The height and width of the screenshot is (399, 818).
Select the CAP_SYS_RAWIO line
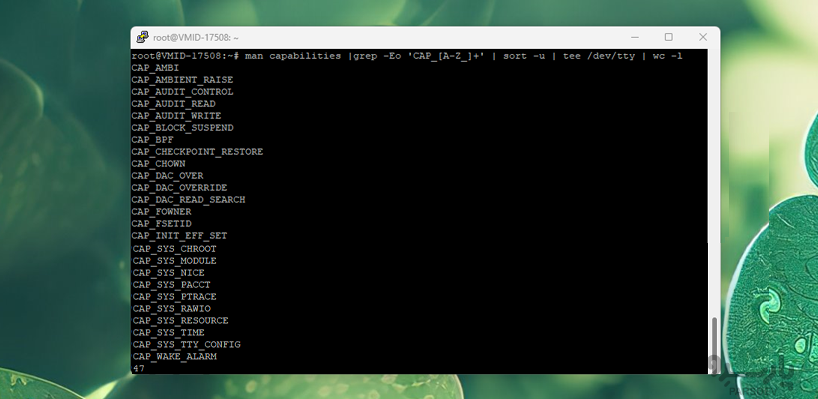(171, 309)
